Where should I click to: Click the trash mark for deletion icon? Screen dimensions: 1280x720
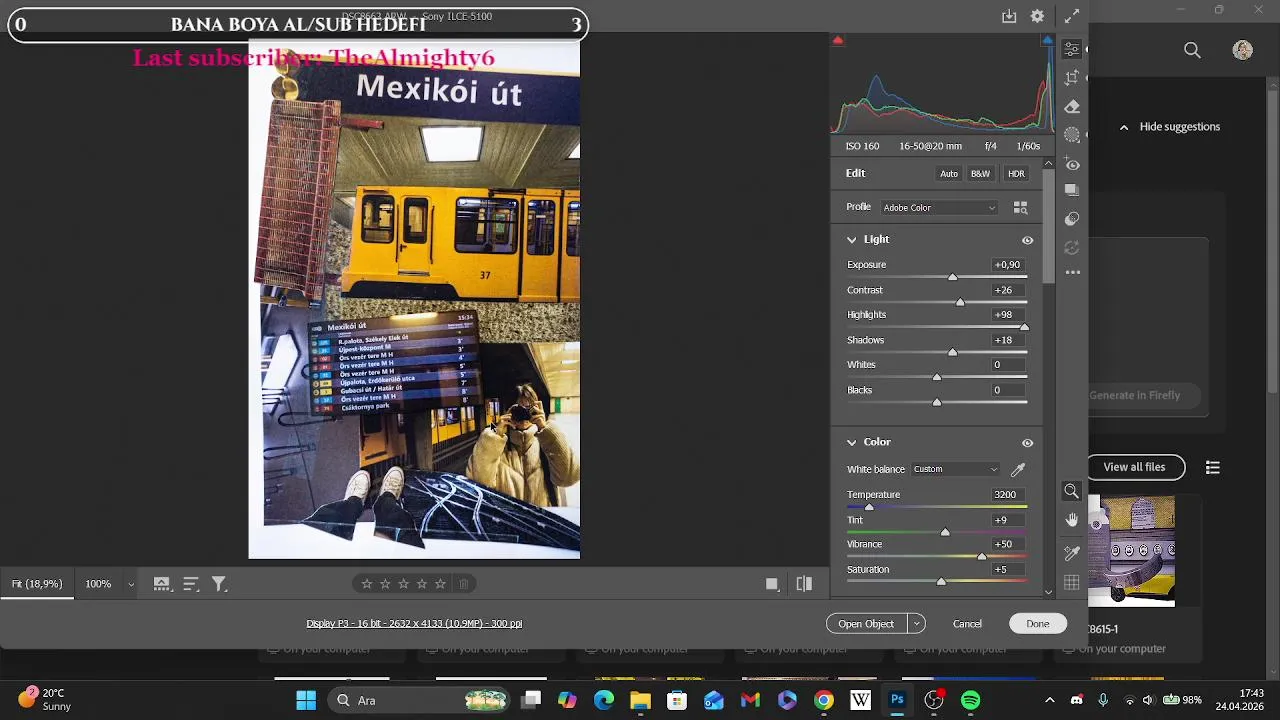pos(464,584)
